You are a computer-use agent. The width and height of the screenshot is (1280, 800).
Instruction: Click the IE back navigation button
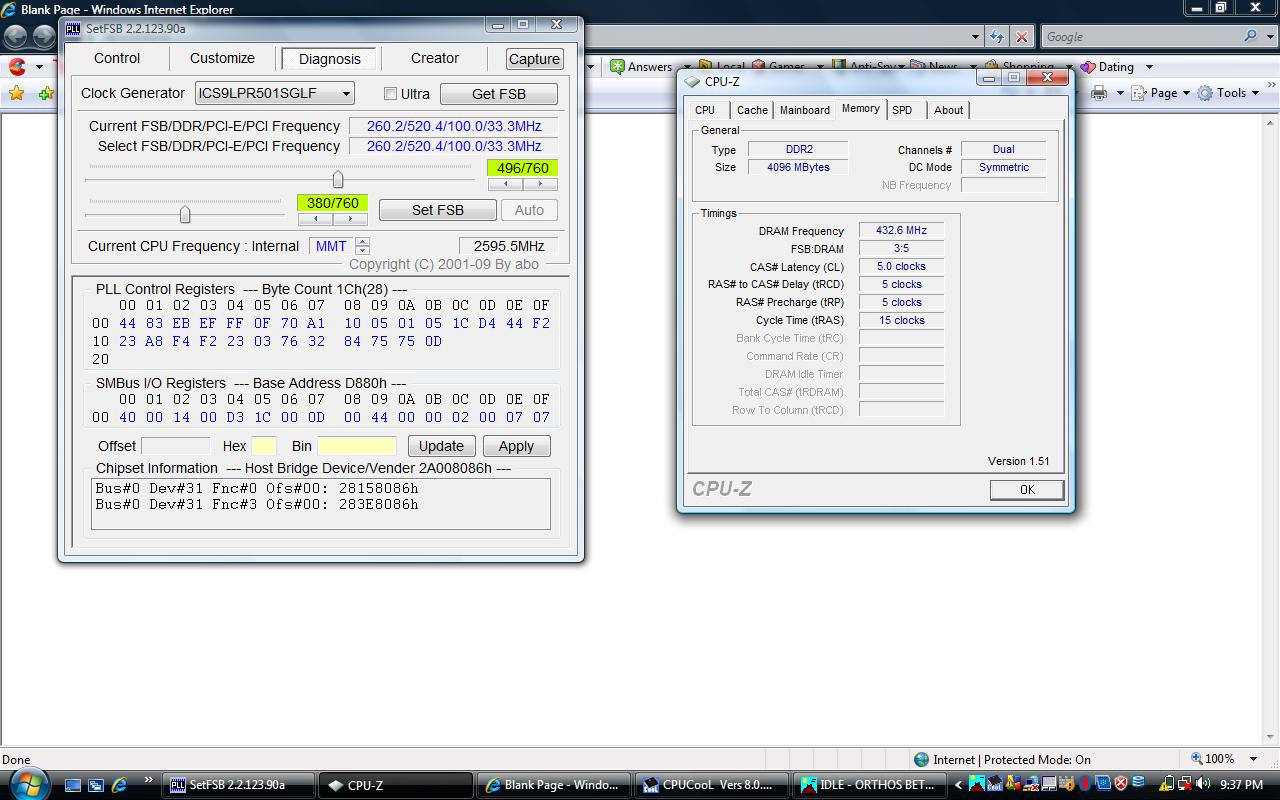(15, 37)
